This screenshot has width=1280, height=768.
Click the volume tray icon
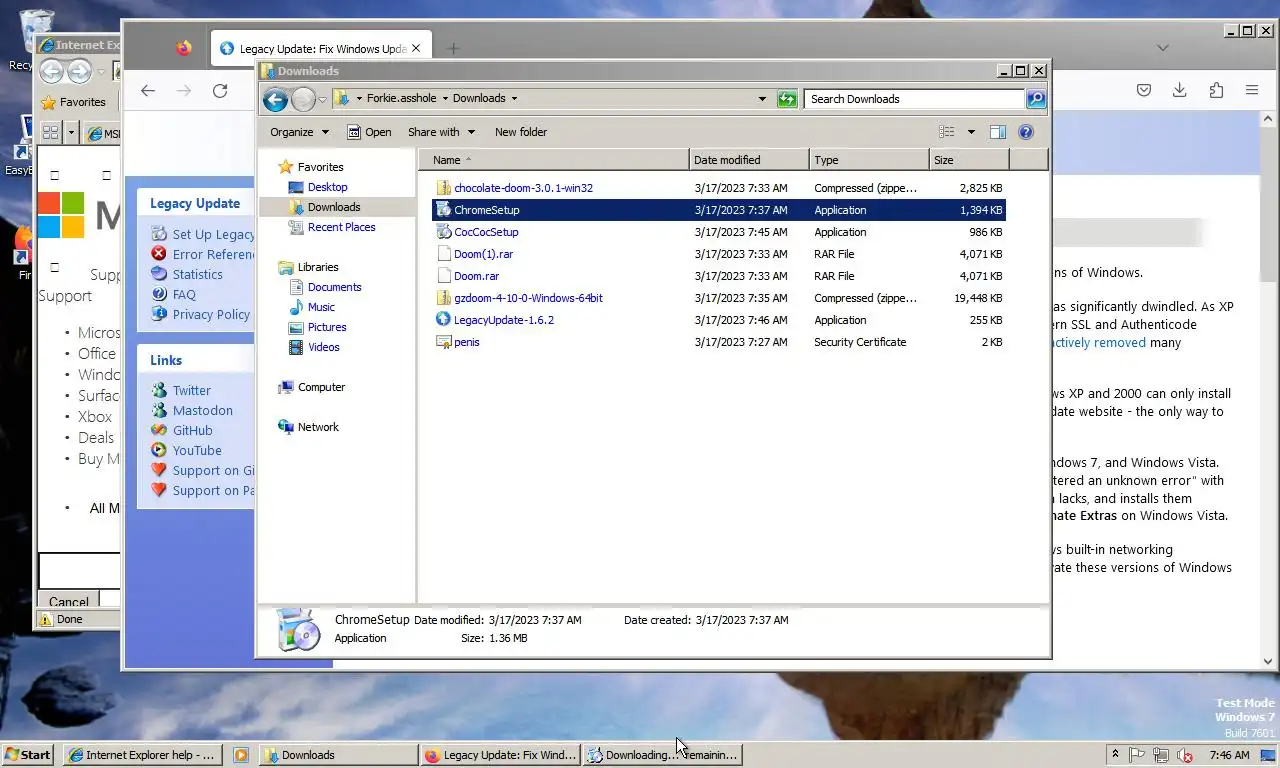tap(1185, 755)
